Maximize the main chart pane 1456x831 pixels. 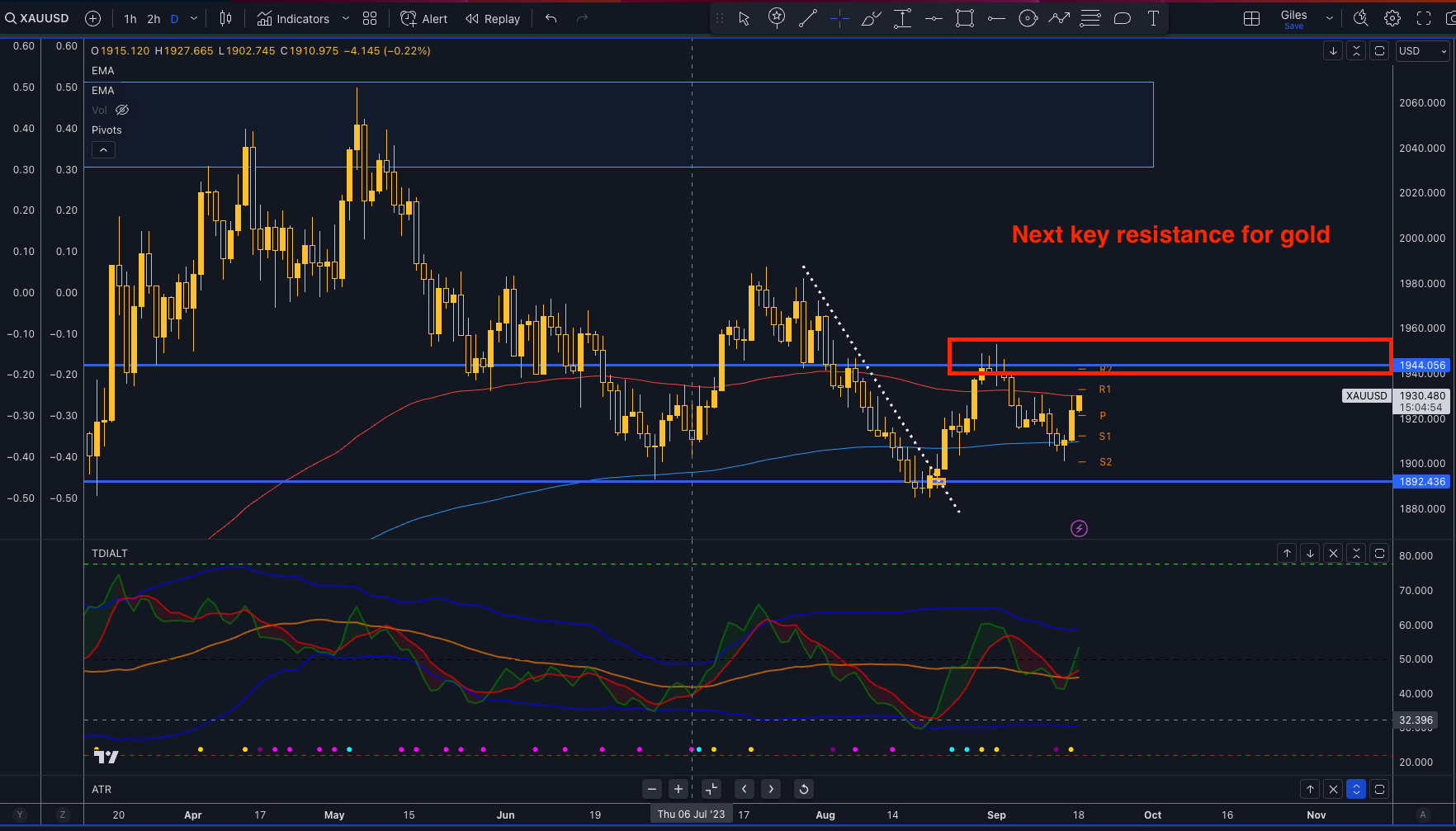pos(1379,51)
